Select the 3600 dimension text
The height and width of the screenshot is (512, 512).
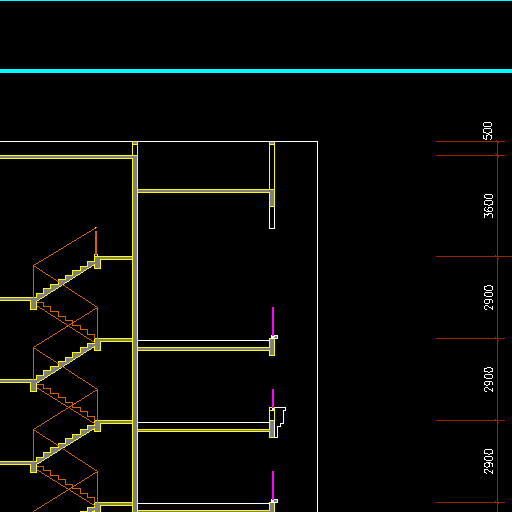point(488,206)
